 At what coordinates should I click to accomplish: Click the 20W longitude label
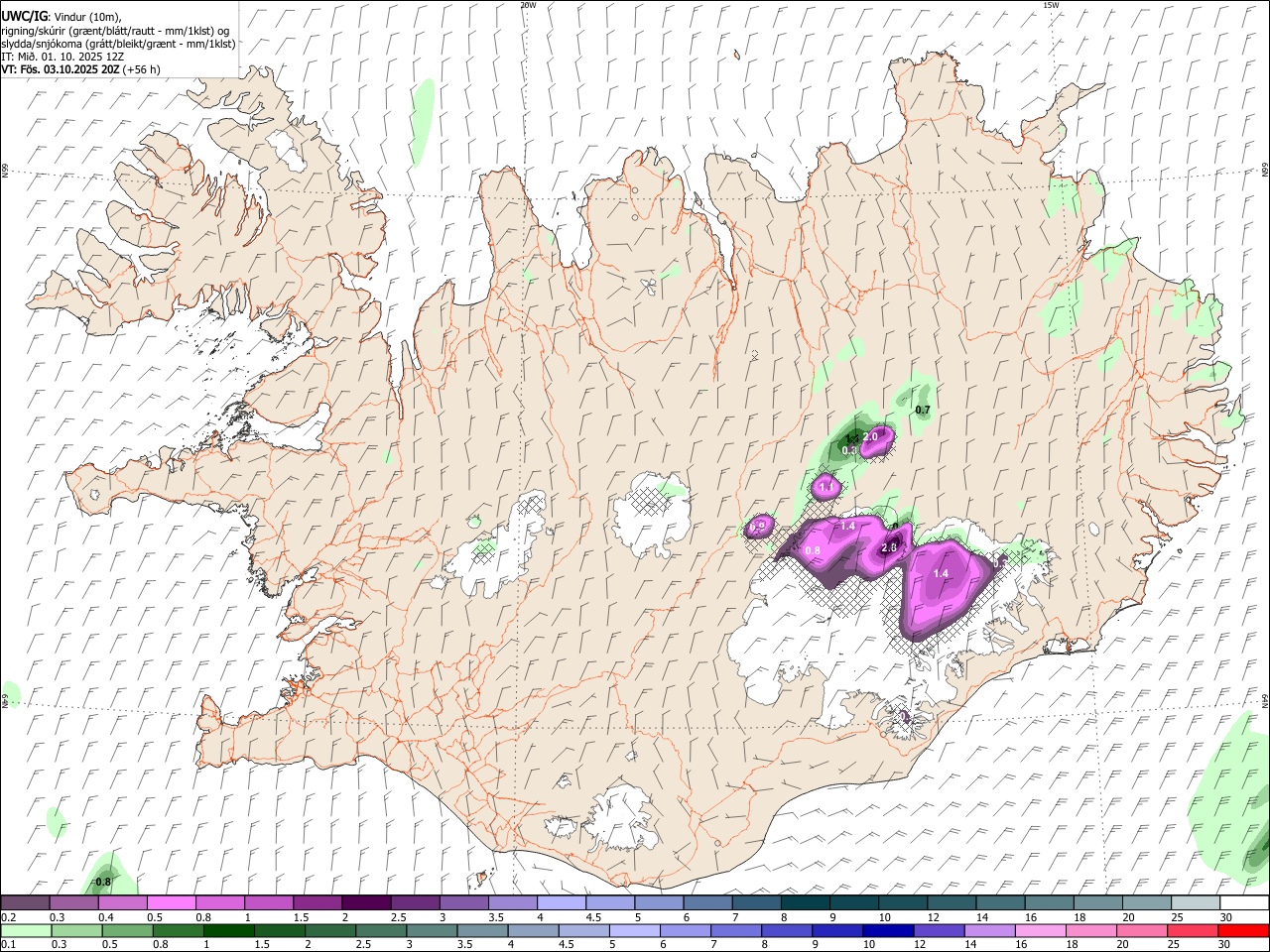click(x=528, y=5)
